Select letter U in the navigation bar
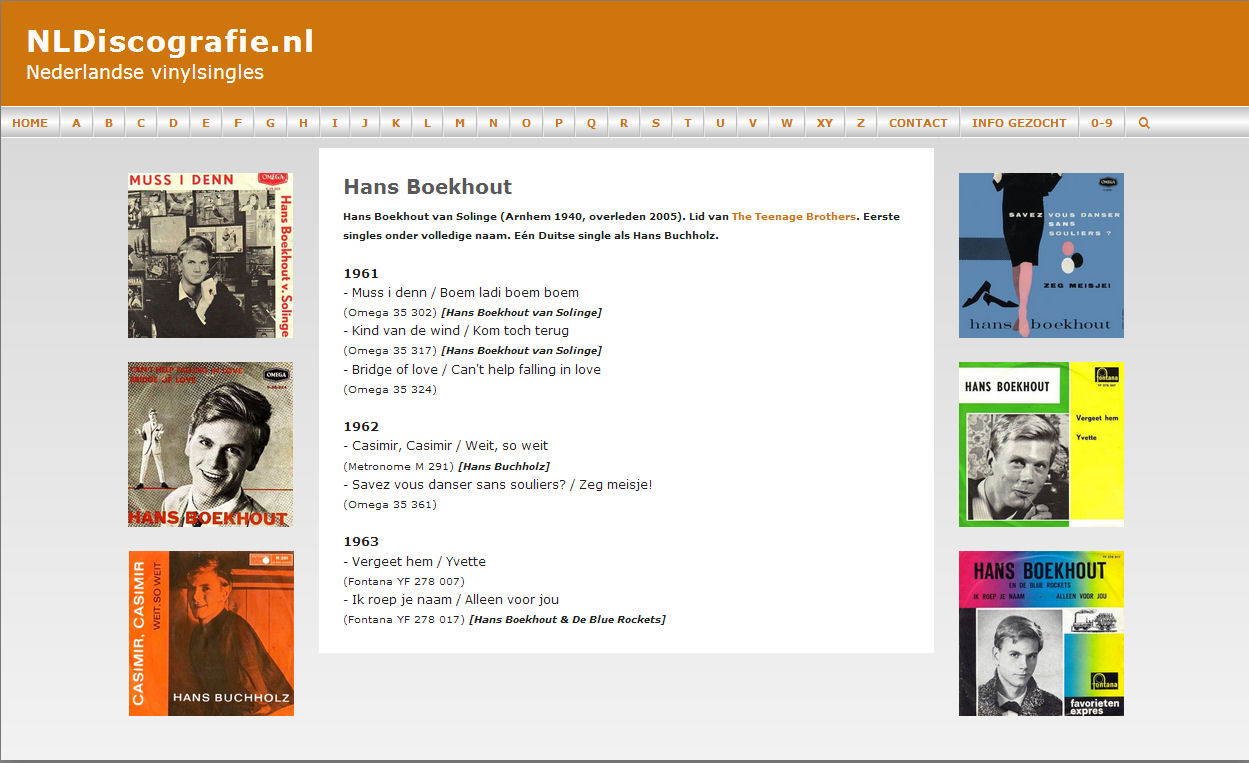Viewport: 1249px width, 763px height. pyautogui.click(x=720, y=123)
